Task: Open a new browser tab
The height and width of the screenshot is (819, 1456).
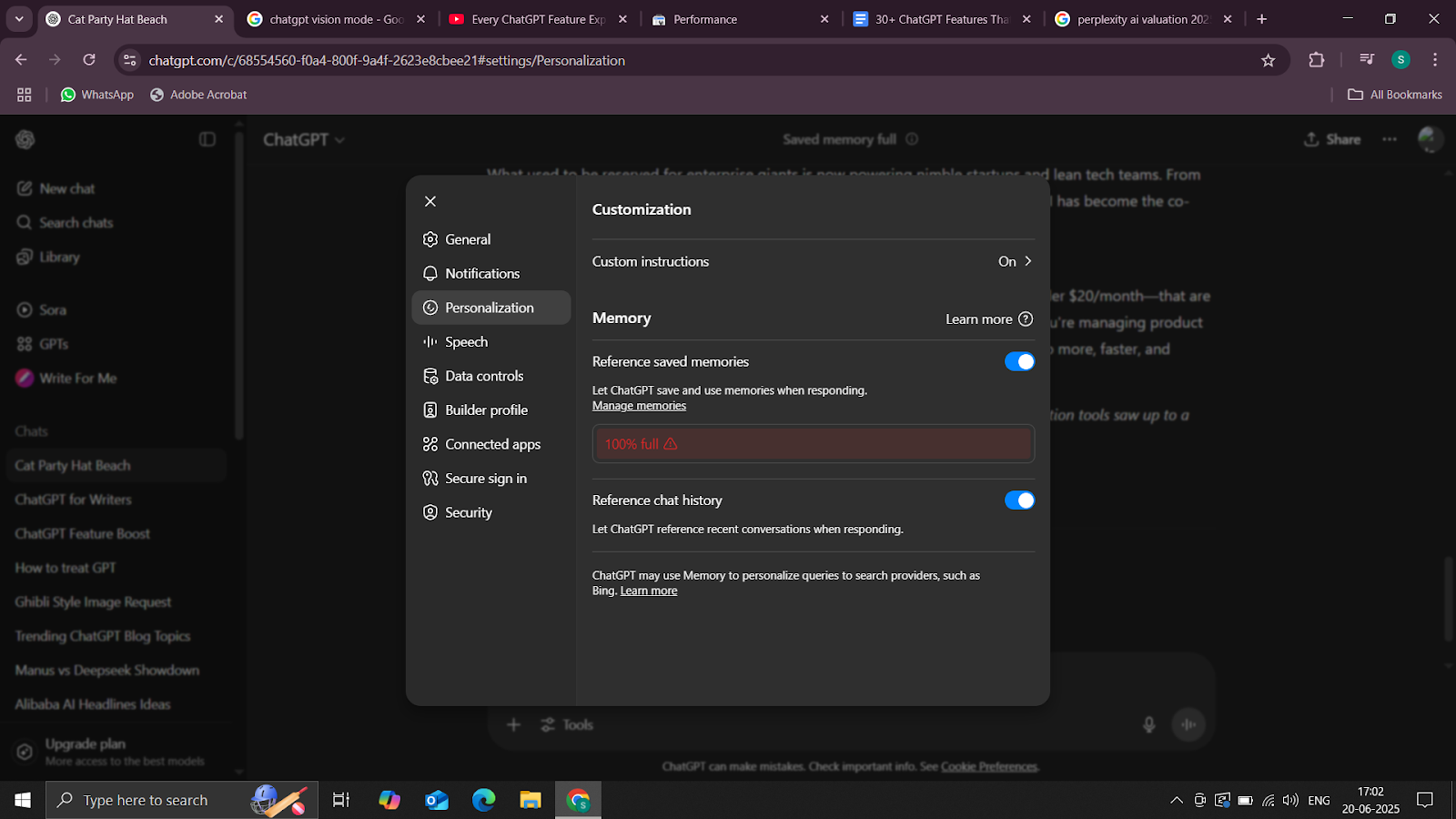Action: [x=1261, y=19]
